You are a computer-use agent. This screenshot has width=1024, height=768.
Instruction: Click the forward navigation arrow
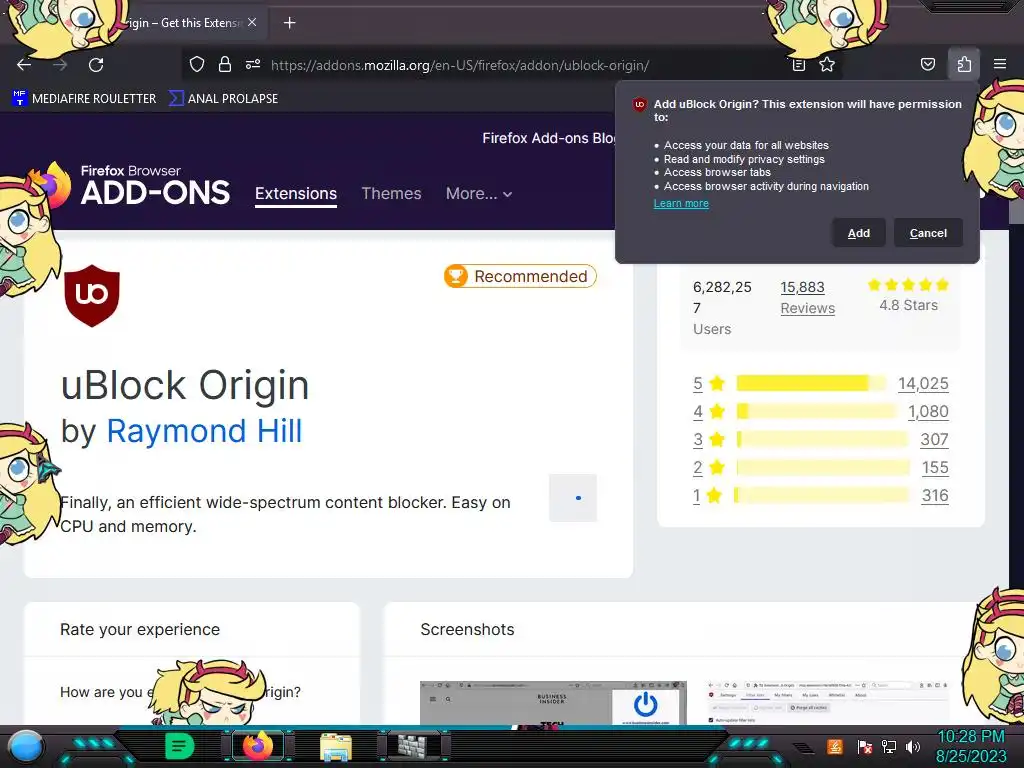(x=60, y=65)
